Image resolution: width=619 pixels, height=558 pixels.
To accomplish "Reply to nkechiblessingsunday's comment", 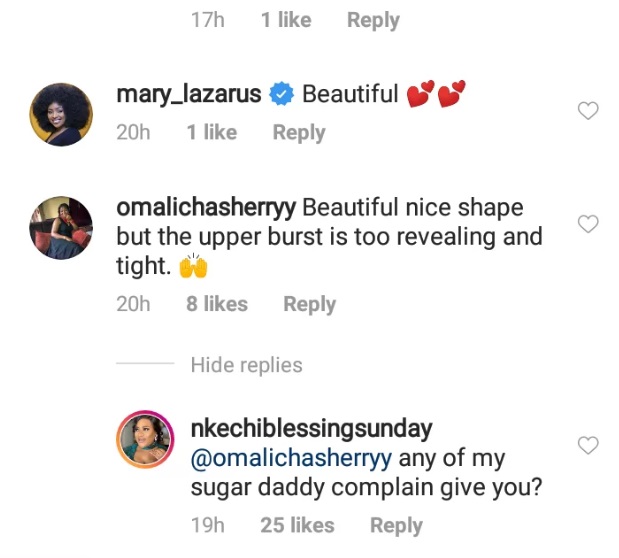I will click(396, 525).
